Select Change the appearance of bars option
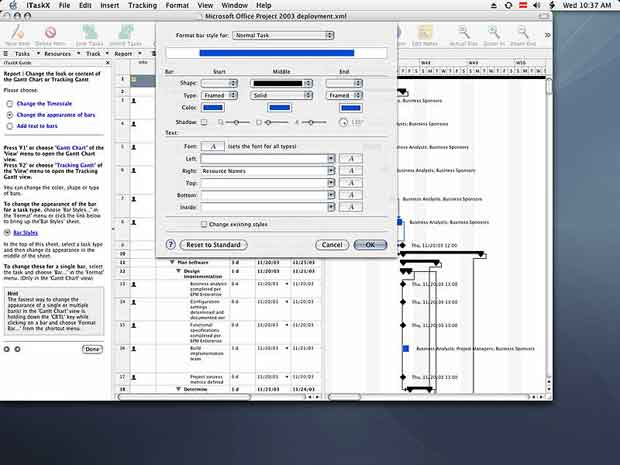Viewport: 620px width, 465px height. (9, 115)
